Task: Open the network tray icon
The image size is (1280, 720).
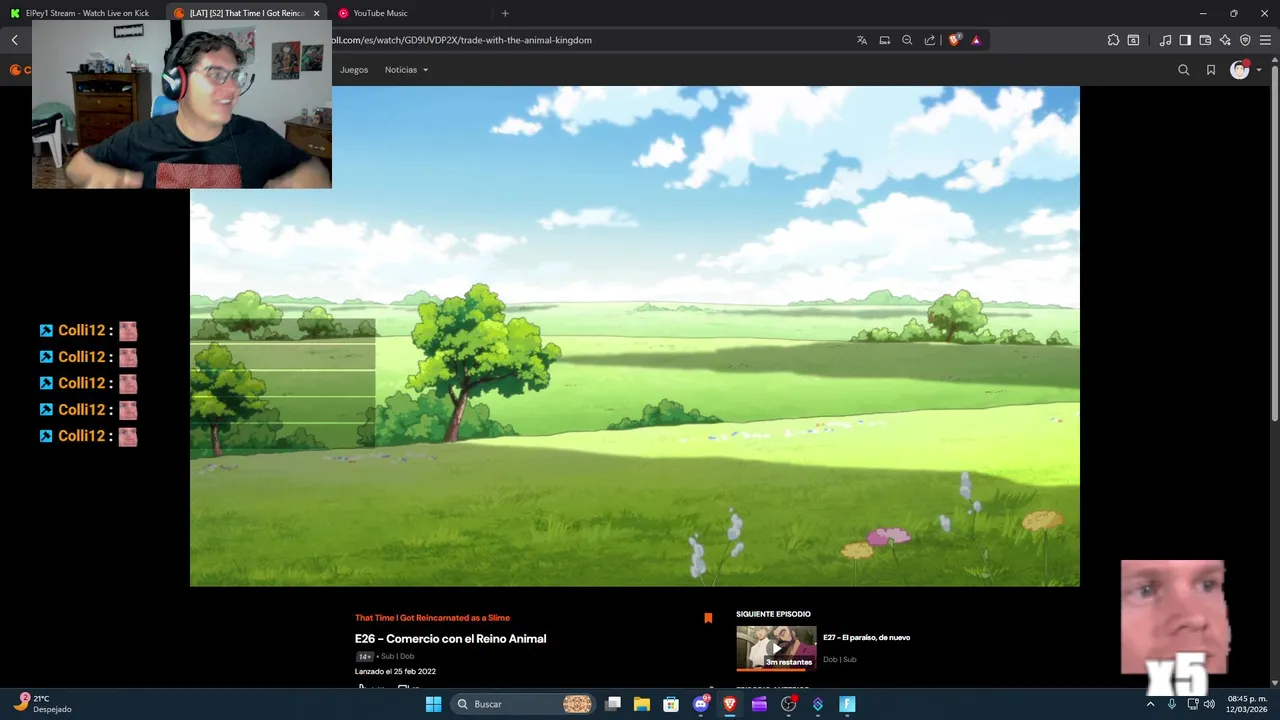Action: pos(1192,704)
